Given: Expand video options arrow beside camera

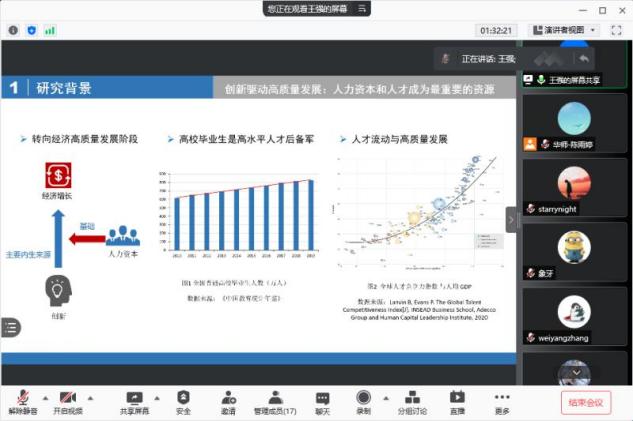Looking at the screenshot, I should pos(90,397).
